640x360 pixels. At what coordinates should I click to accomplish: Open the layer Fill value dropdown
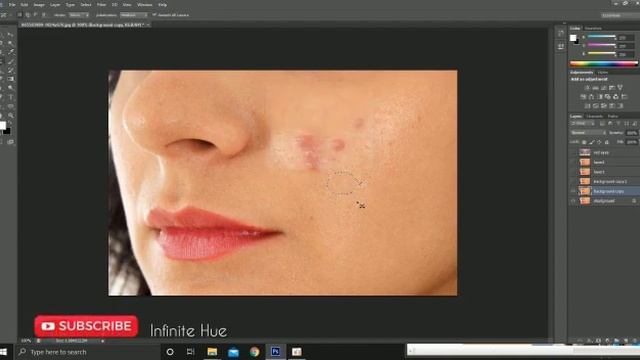coord(631,142)
